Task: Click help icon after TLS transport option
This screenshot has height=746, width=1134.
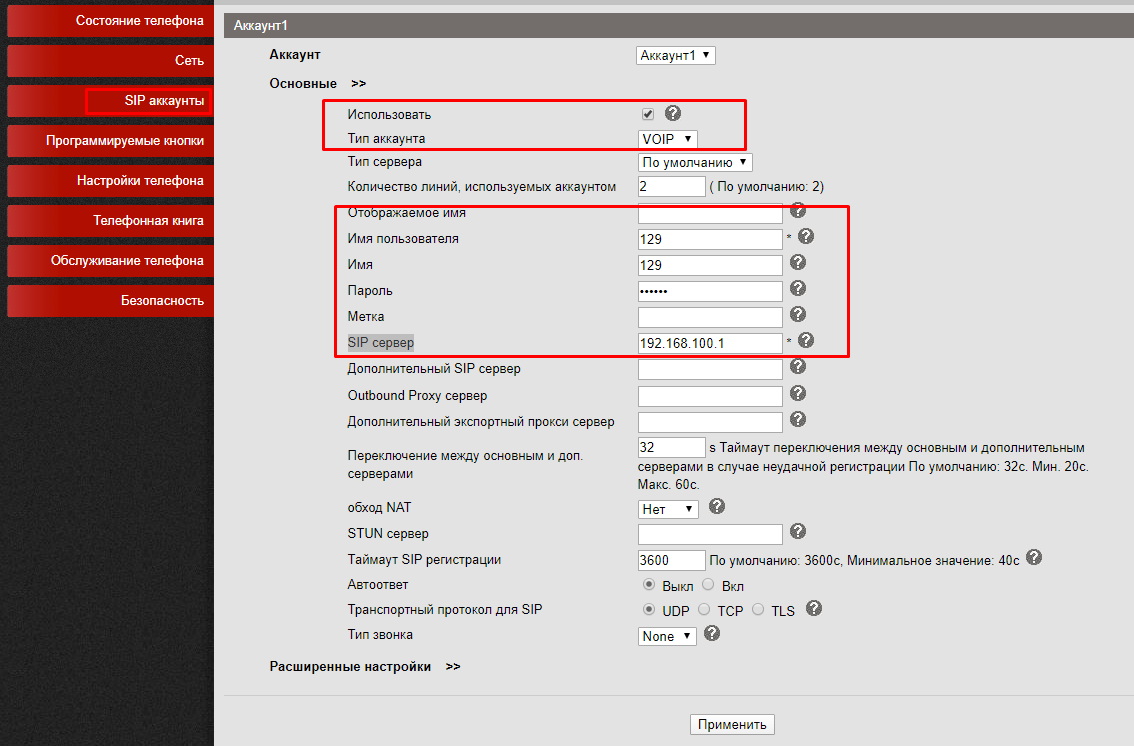Action: [x=814, y=608]
